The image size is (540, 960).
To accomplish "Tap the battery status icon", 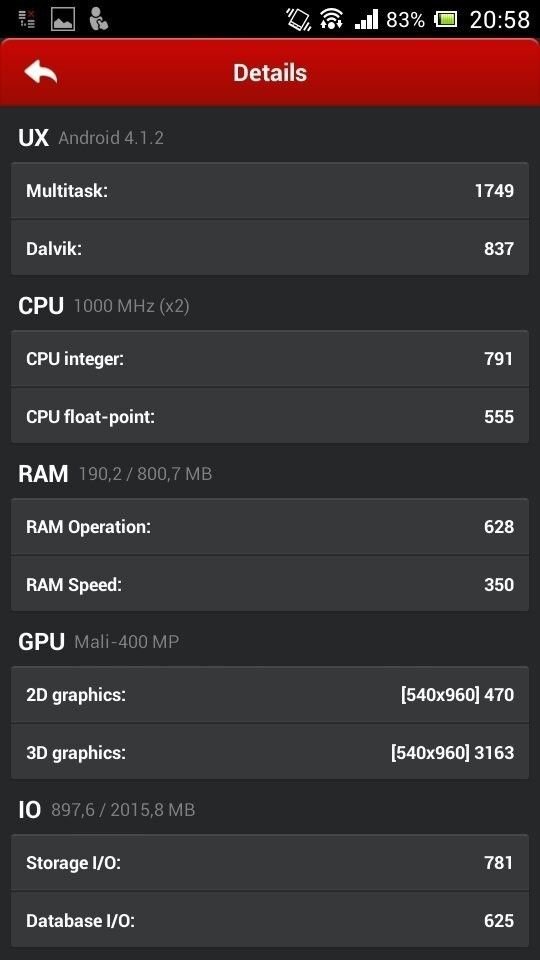I will click(x=445, y=20).
